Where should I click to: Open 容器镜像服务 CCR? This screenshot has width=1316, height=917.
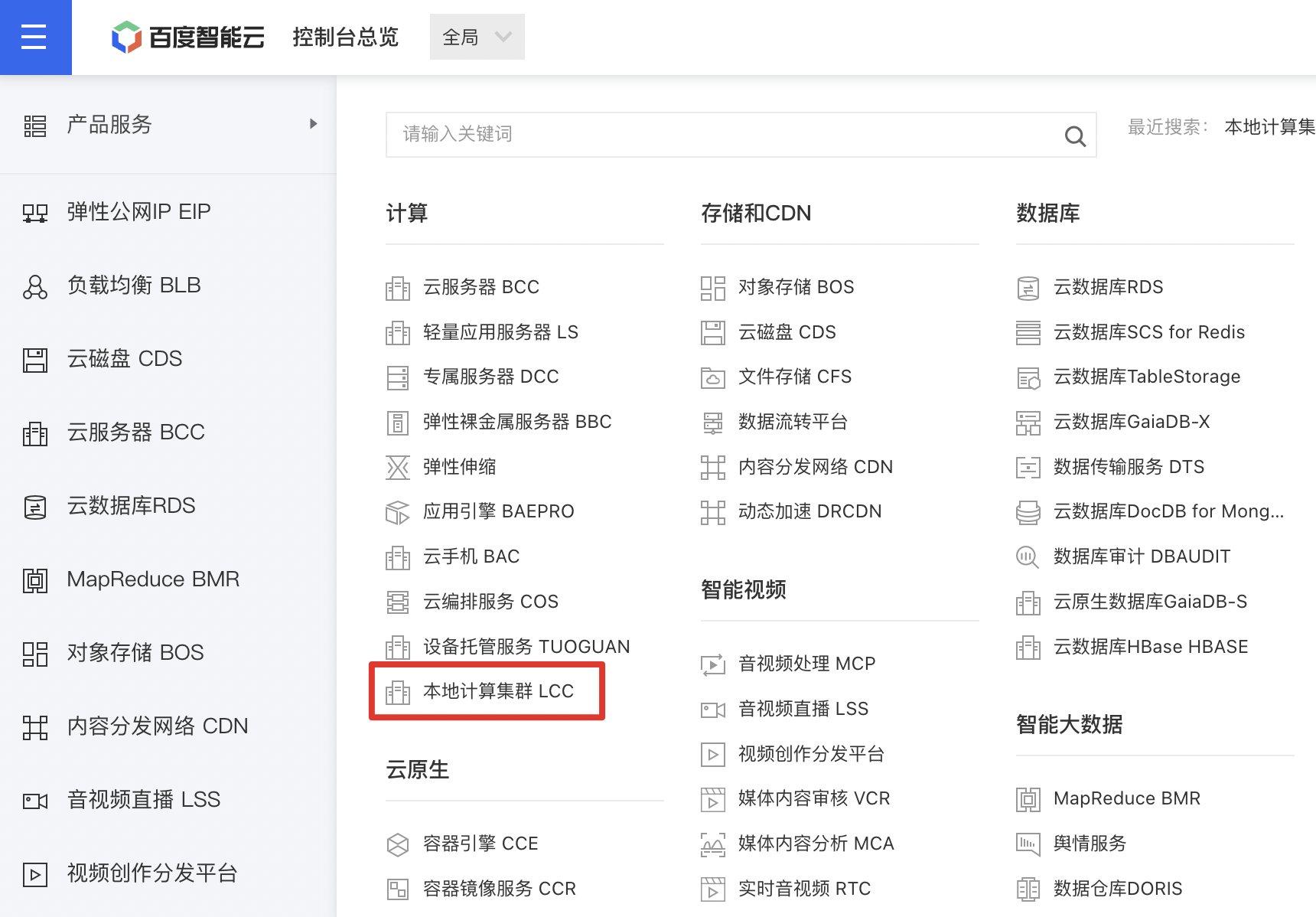coord(499,889)
